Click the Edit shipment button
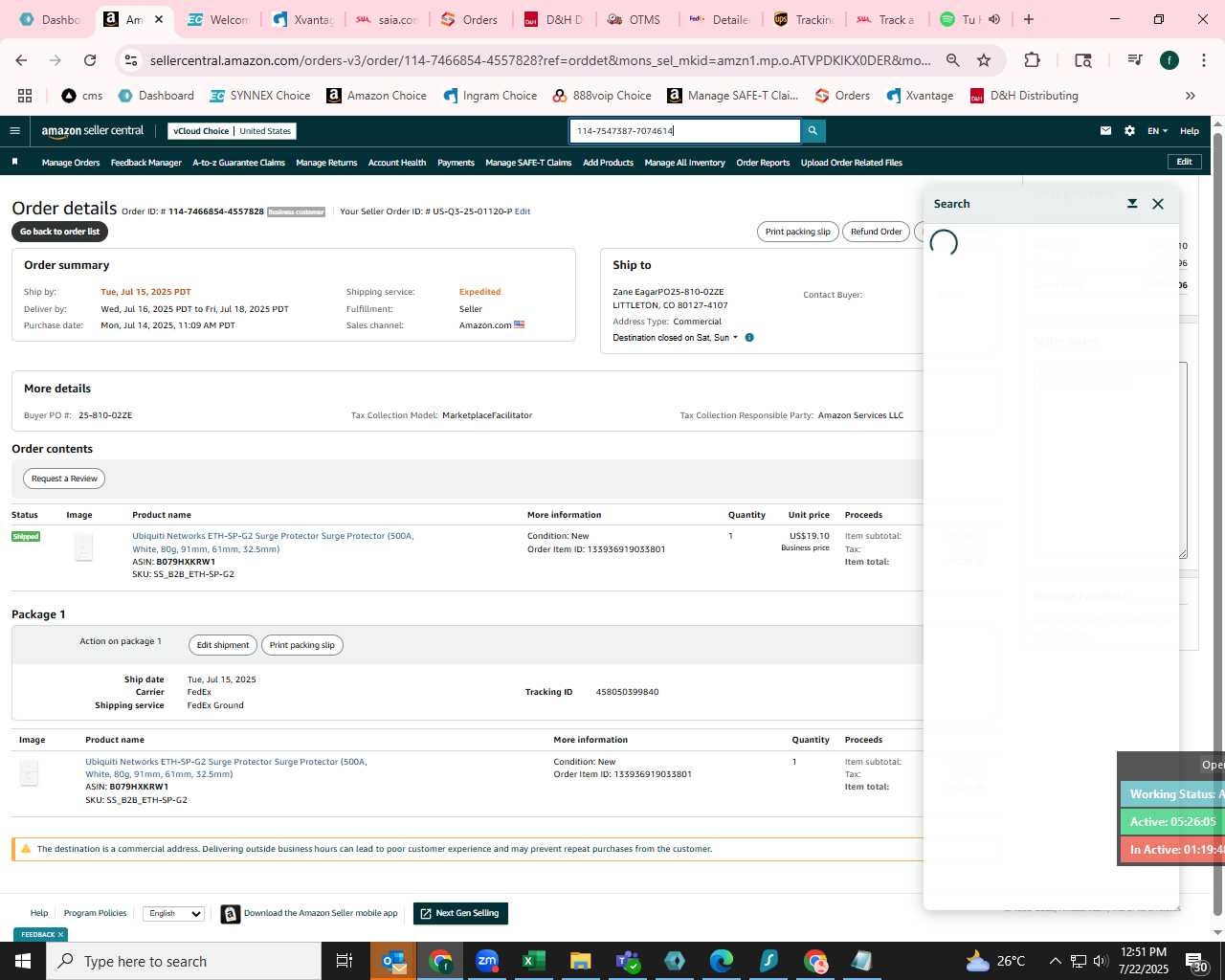 [223, 645]
